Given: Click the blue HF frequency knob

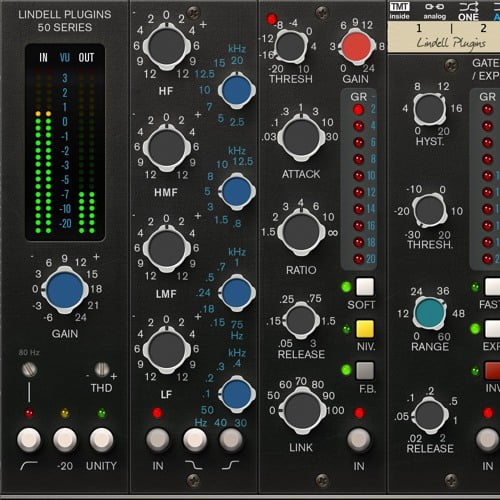Looking at the screenshot, I should (x=237, y=90).
